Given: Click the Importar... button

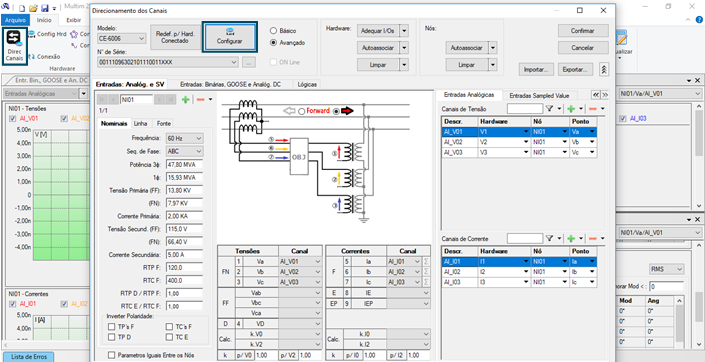Looking at the screenshot, I should coord(536,70).
